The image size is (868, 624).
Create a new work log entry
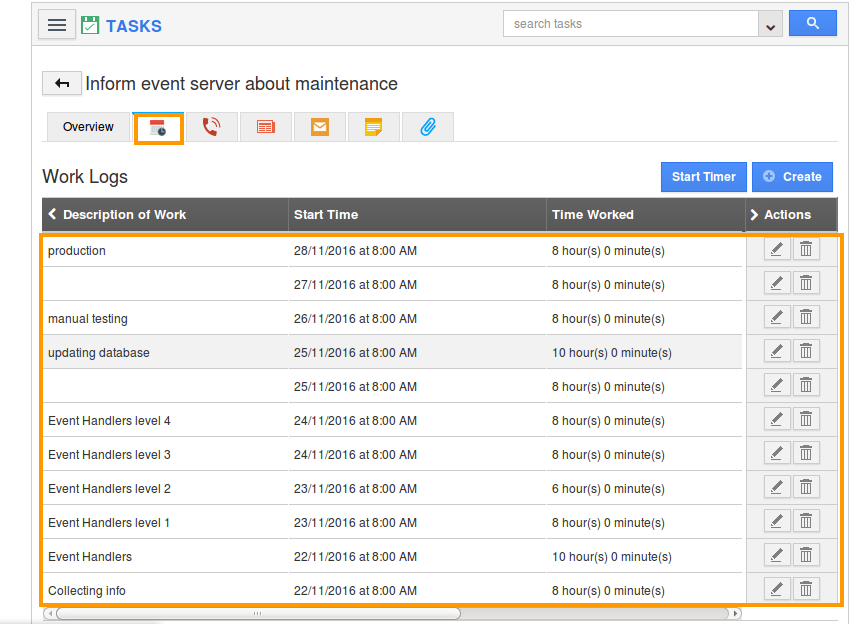(x=792, y=176)
